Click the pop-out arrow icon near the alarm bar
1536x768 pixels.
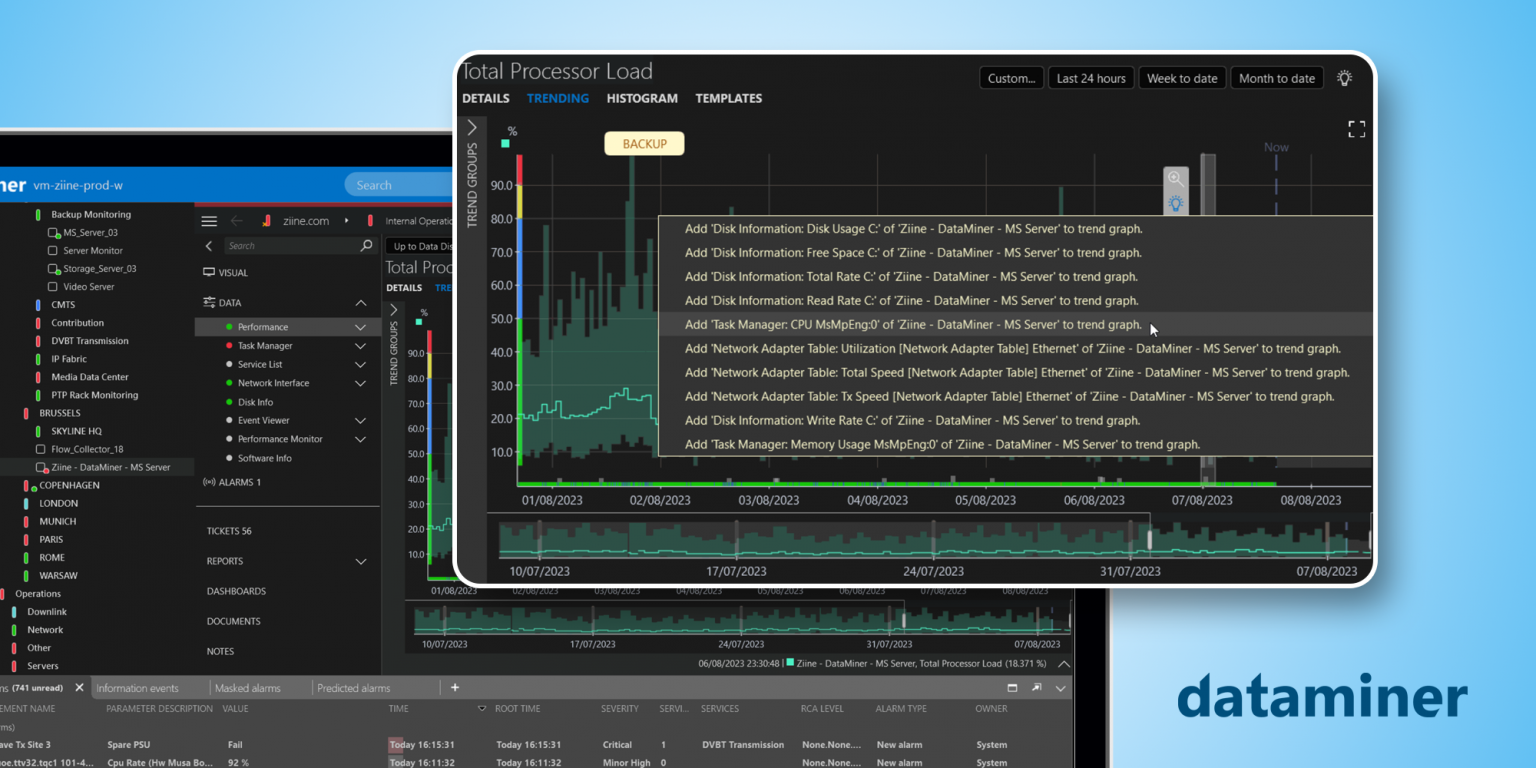[1037, 688]
